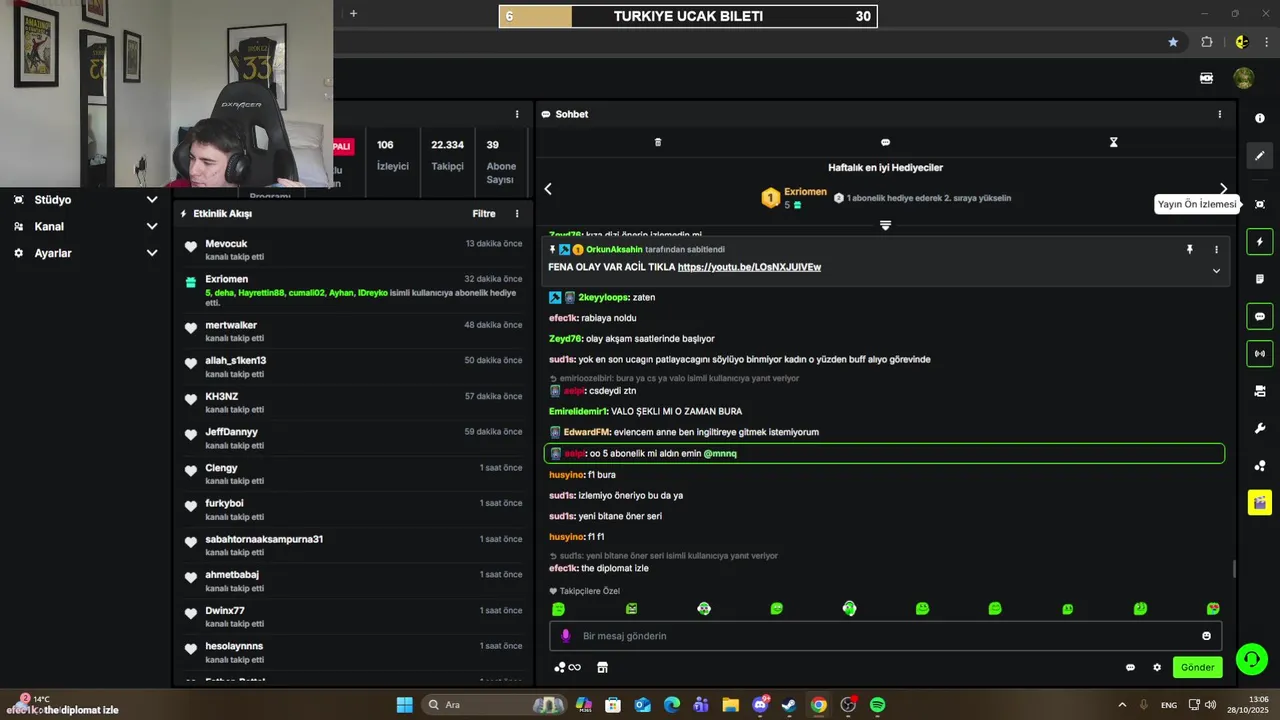
Task: Open browser extensions puzzle icon
Action: [1207, 42]
